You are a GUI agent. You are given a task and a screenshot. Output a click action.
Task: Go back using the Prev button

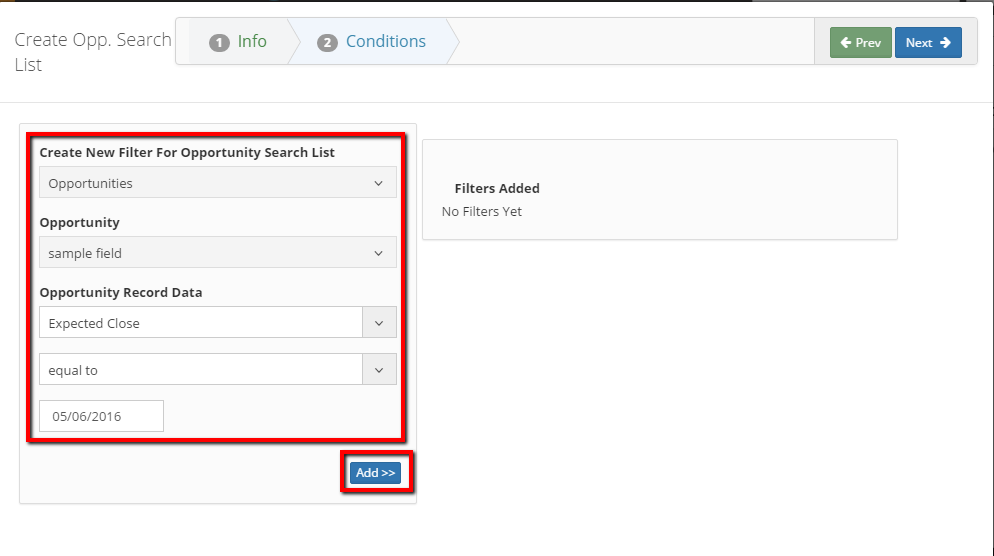point(861,42)
